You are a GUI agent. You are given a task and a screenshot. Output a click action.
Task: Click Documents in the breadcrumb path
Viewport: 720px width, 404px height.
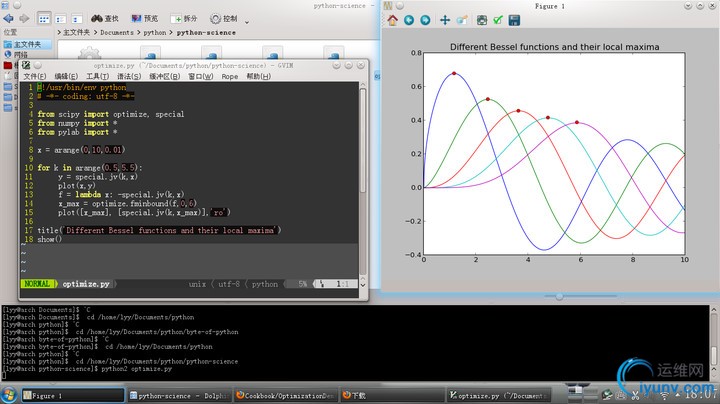(117, 33)
